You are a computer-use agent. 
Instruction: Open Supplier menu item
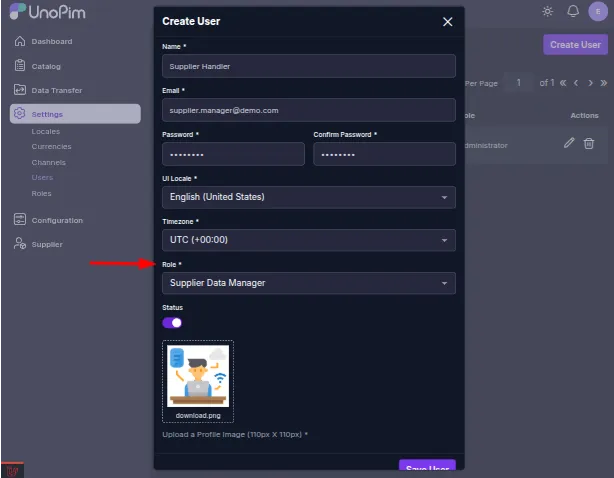tap(47, 244)
